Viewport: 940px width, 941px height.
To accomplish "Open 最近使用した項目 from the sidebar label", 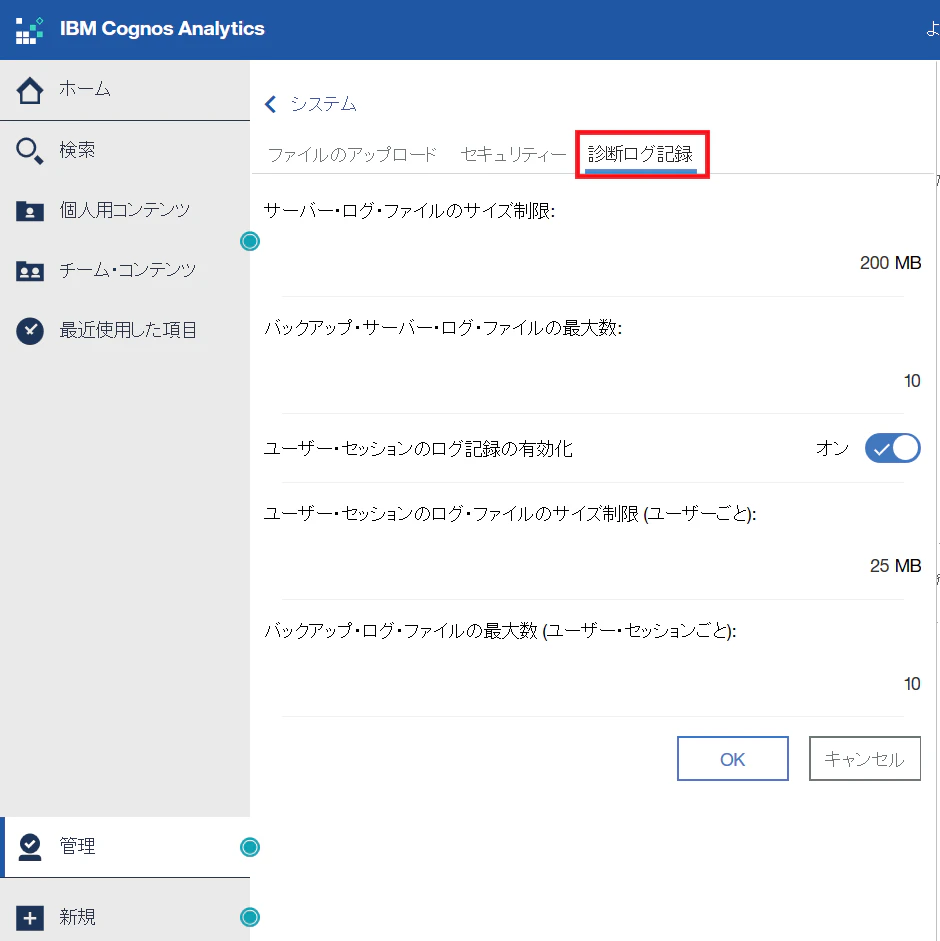I will click(x=128, y=330).
